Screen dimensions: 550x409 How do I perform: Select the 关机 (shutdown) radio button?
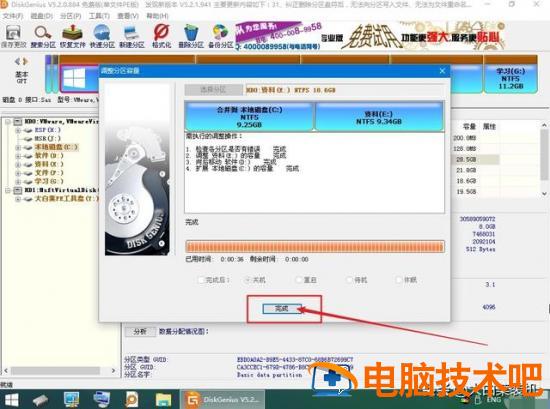(x=247, y=280)
